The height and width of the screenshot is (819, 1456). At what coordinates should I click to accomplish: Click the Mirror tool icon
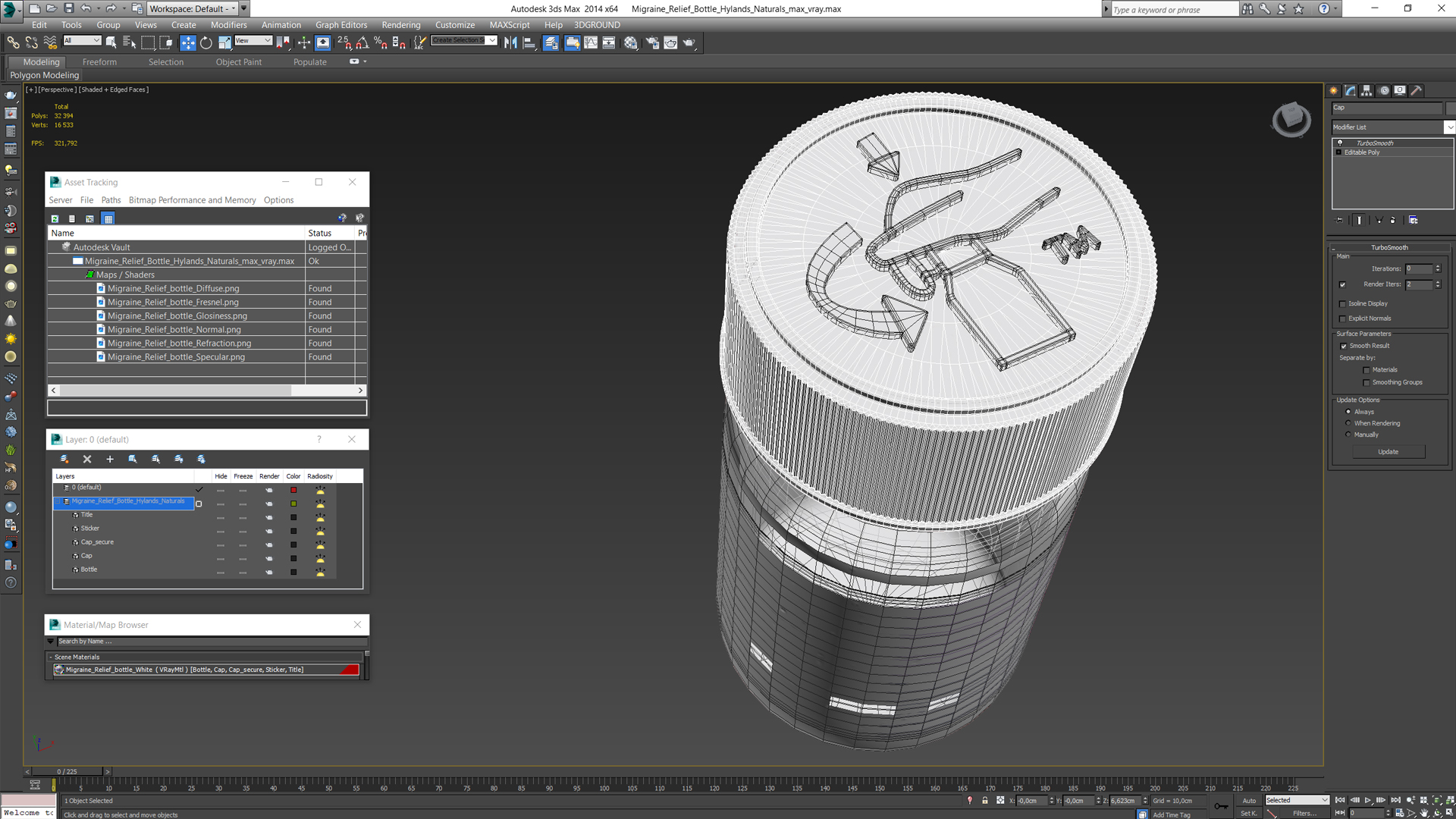pos(510,42)
